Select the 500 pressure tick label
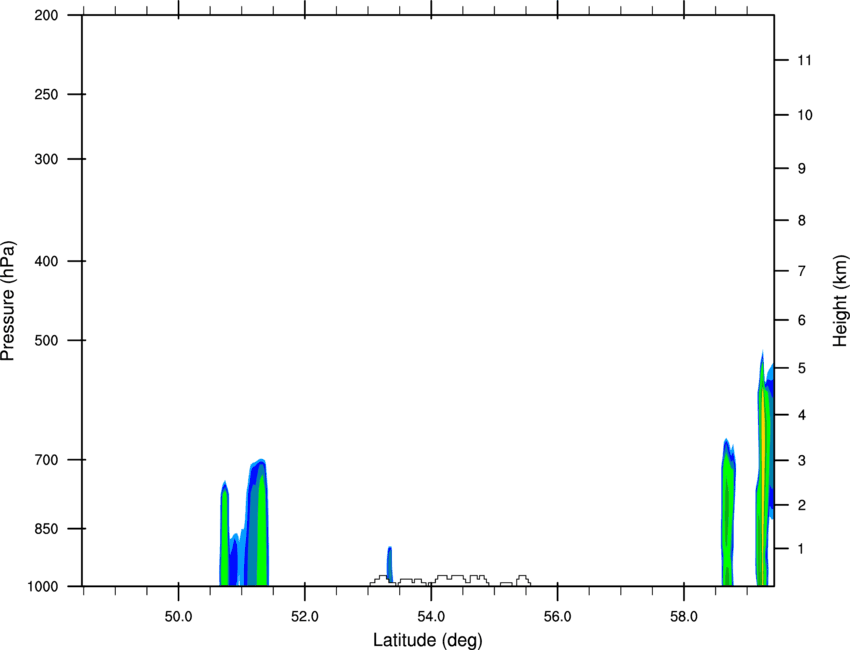 pos(46,340)
